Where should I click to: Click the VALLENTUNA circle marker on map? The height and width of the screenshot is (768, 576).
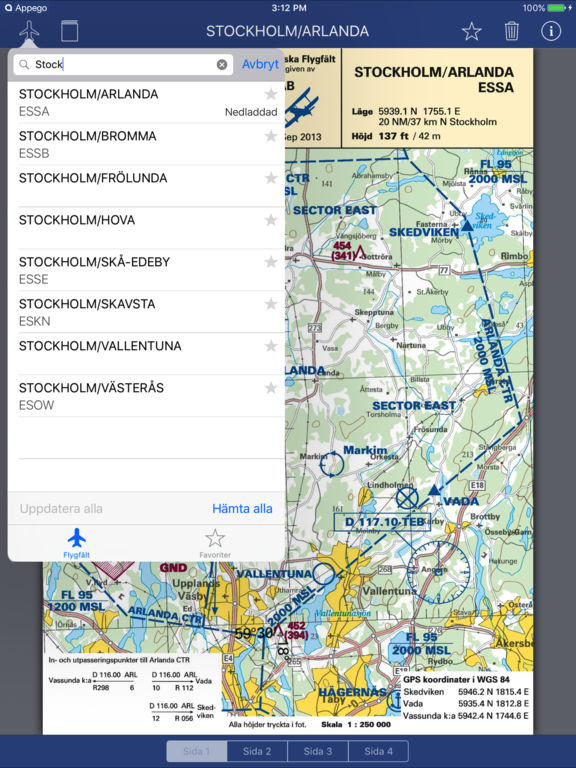click(323, 574)
